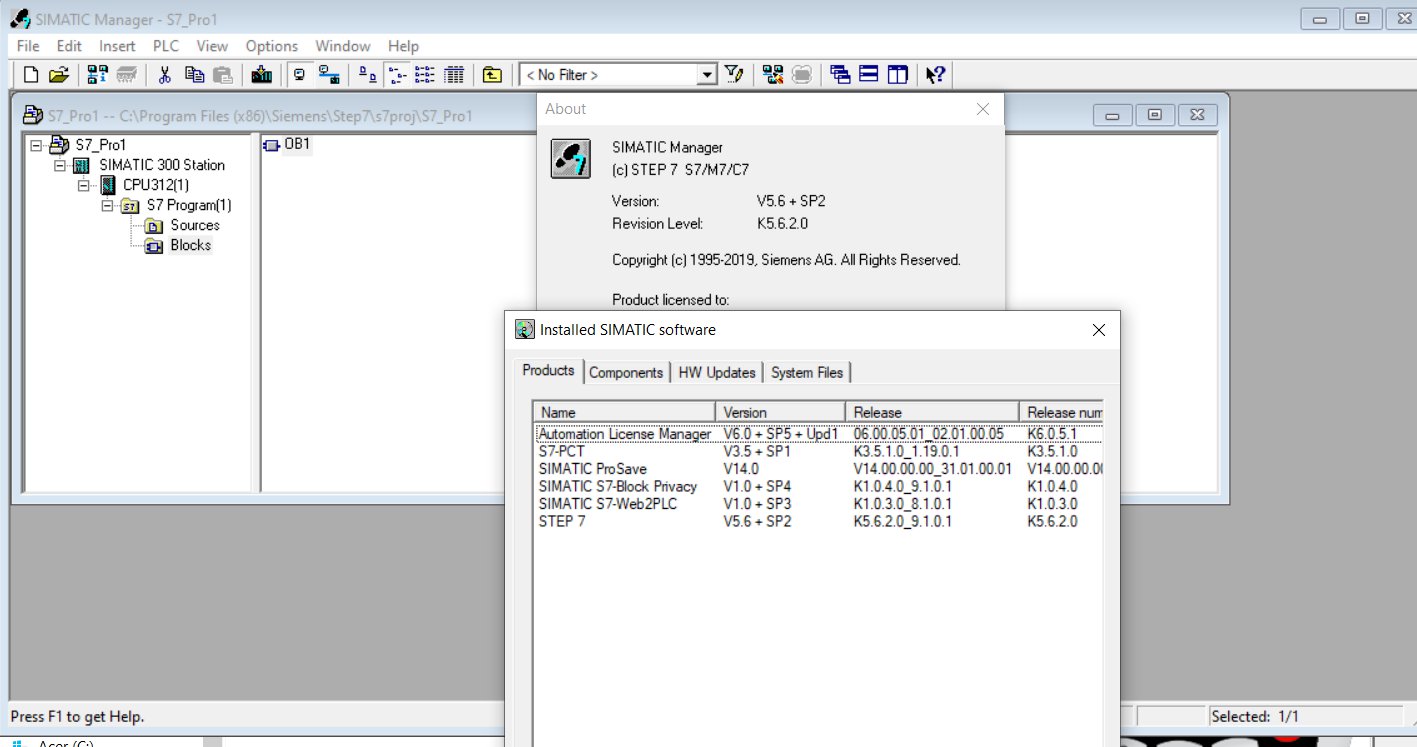Collapse the S7 Program(1) tree node
Viewport: 1417px width, 747px height.
(108, 205)
